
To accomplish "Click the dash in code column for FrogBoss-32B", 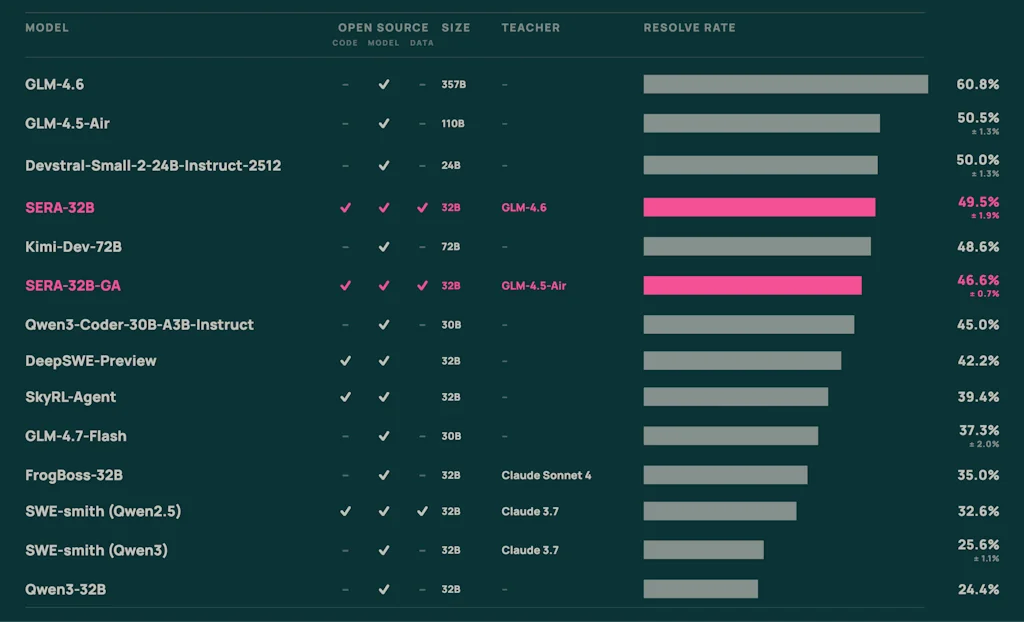I will click(345, 475).
